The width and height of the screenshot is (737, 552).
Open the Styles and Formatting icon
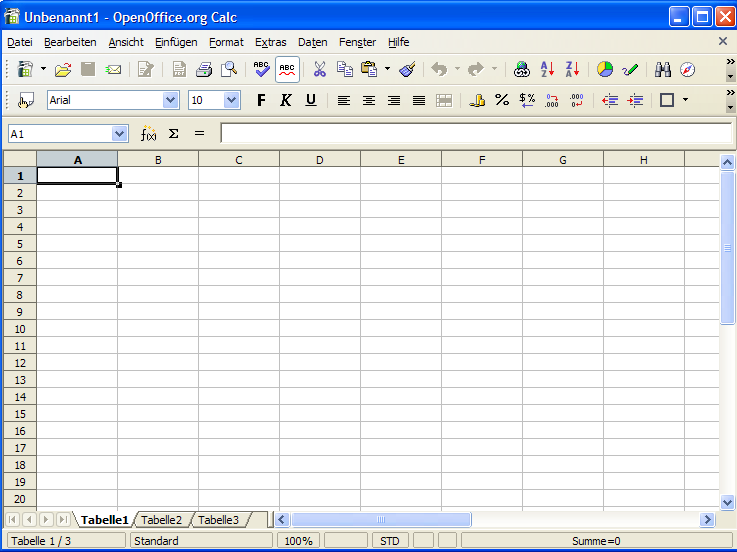point(26,100)
